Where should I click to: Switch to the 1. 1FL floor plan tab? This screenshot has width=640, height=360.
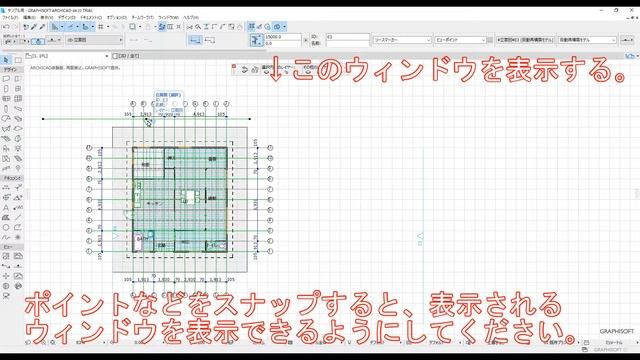tap(67, 56)
